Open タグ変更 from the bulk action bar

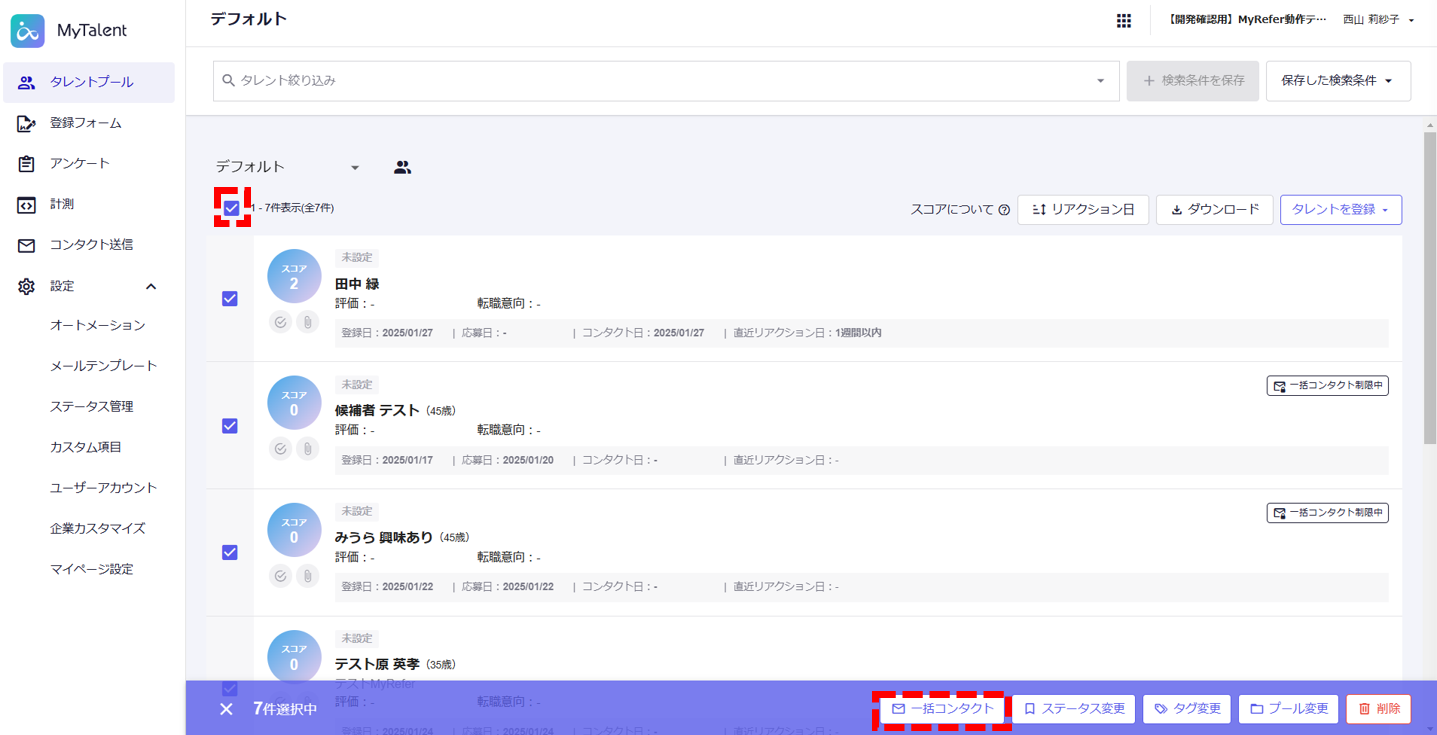click(x=1186, y=709)
